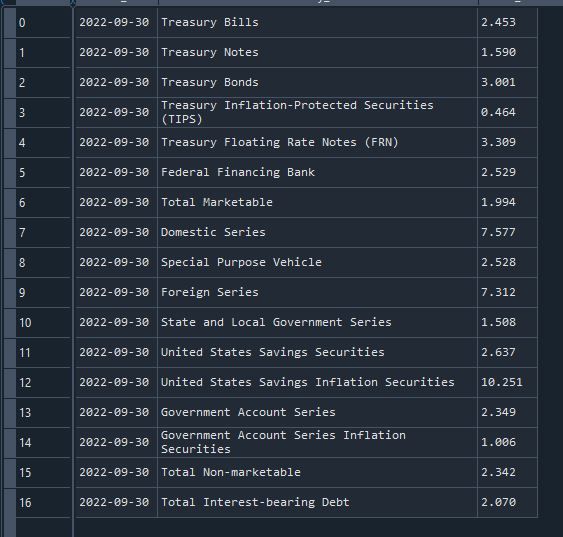Click Government Account Series Inflation Securities cell
Screen dimensions: 563x537
tap(317, 442)
